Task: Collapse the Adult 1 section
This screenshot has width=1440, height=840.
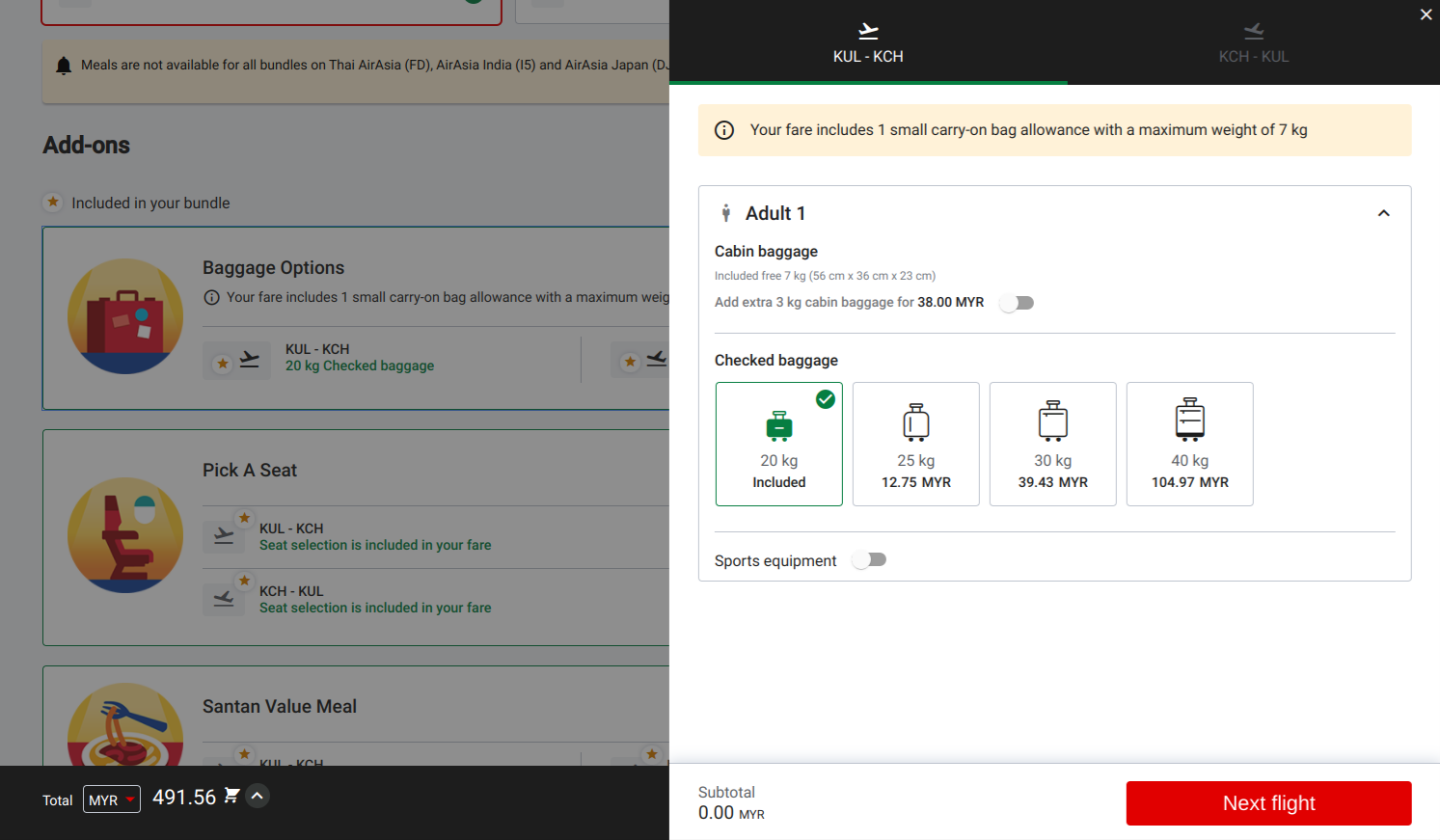Action: click(1383, 213)
